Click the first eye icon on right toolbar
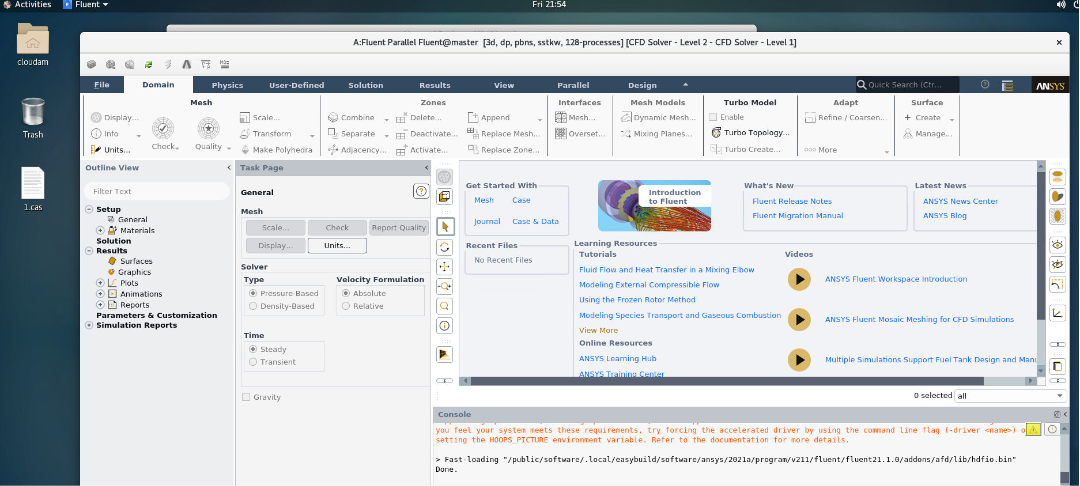1080x486 pixels. coord(1057,244)
